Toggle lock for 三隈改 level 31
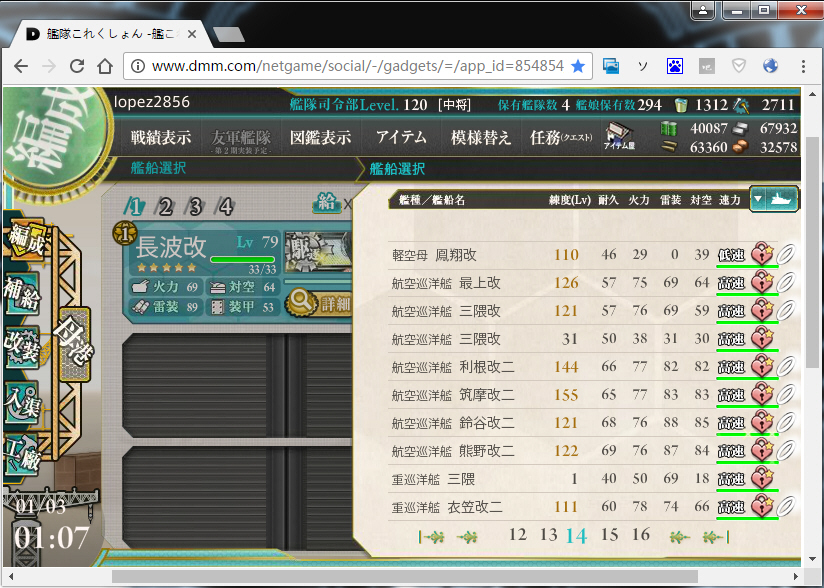824x588 pixels. (x=761, y=338)
